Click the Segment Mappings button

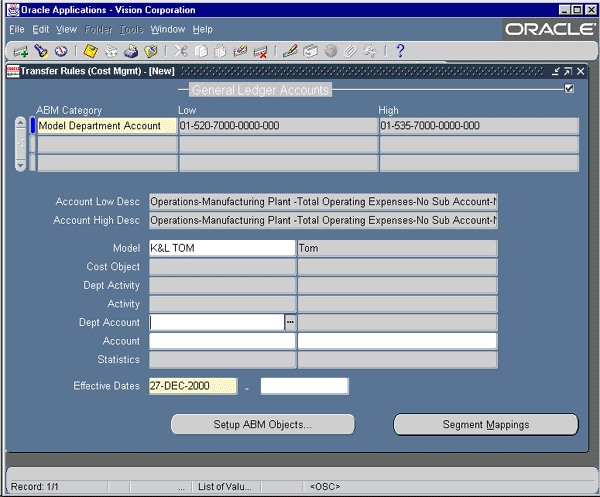point(485,424)
